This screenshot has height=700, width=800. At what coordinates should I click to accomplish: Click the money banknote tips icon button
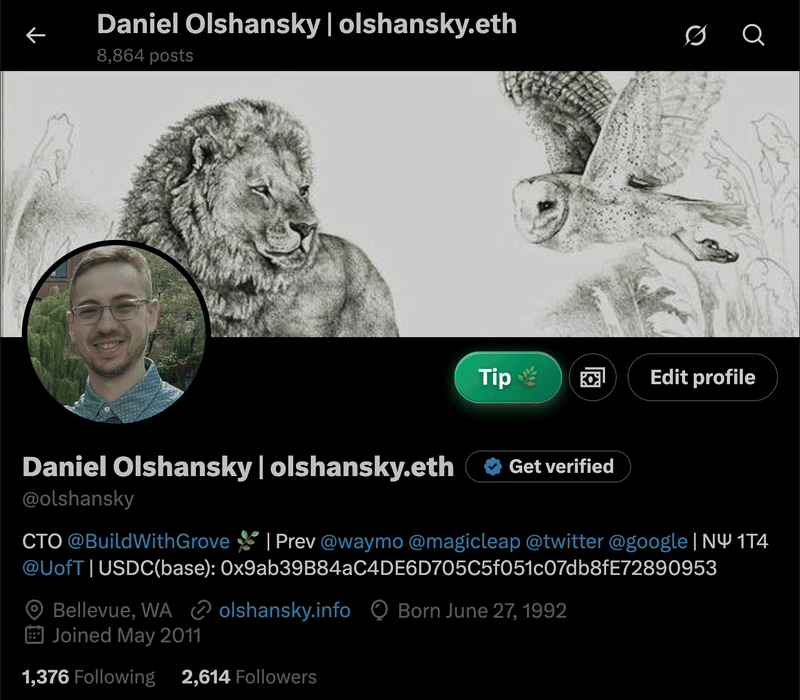click(x=592, y=378)
